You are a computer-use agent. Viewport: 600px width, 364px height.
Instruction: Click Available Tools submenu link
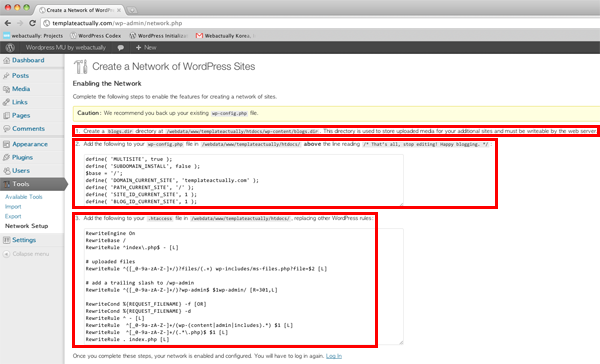(x=24, y=197)
